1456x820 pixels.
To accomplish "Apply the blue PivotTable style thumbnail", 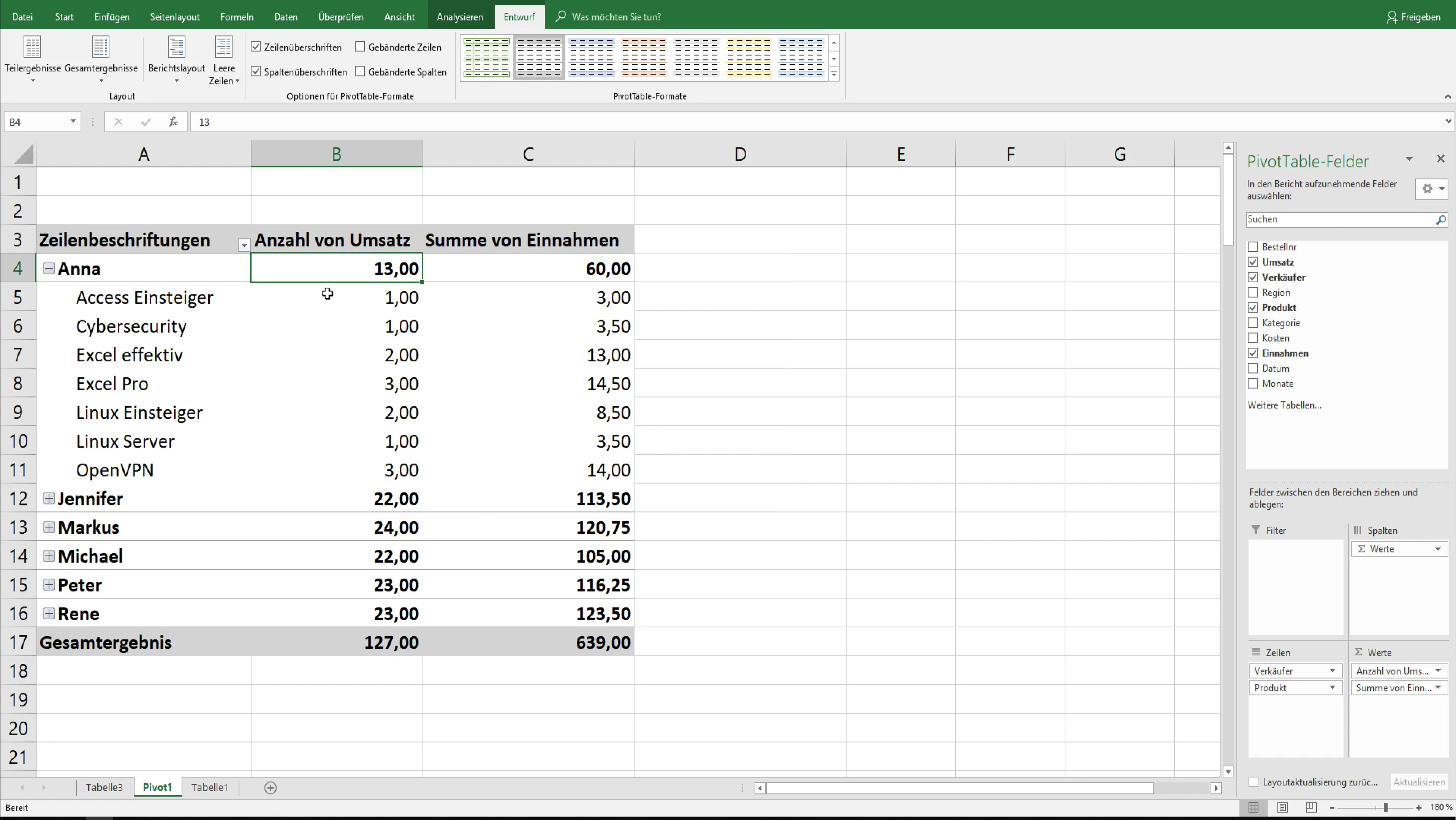I will (591, 57).
